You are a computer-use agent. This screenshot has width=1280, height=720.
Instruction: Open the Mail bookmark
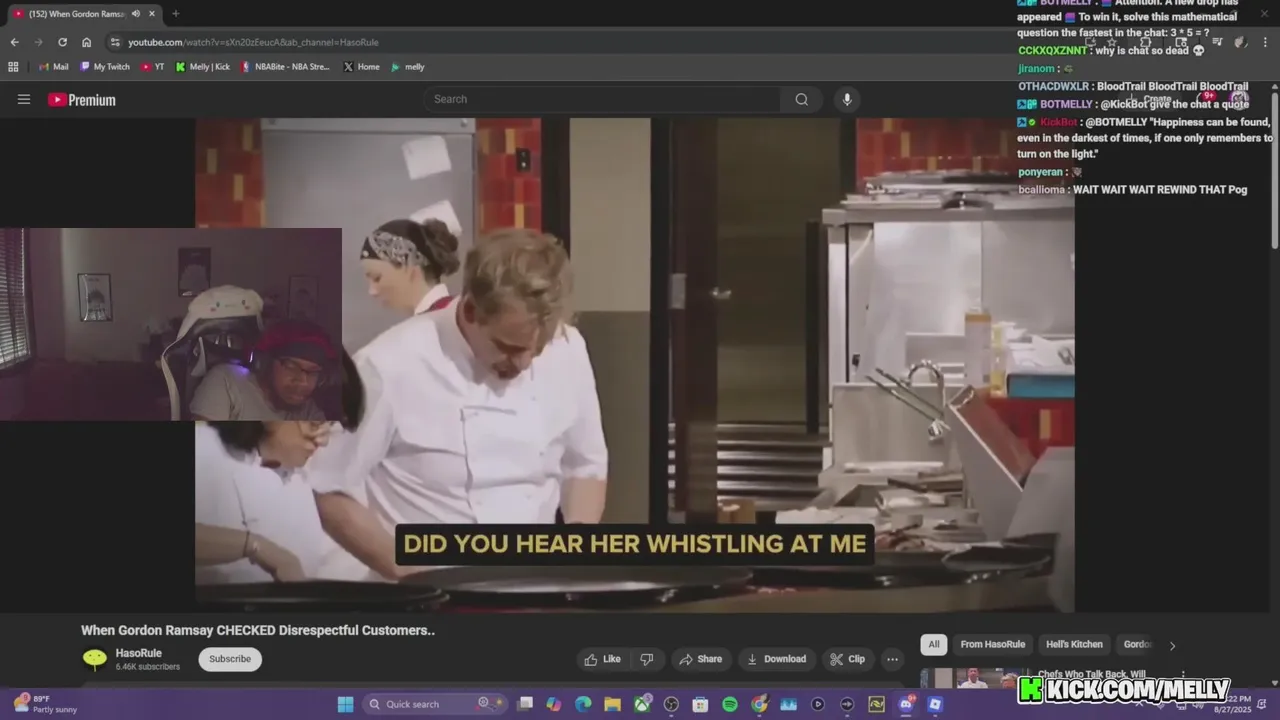pyautogui.click(x=54, y=67)
